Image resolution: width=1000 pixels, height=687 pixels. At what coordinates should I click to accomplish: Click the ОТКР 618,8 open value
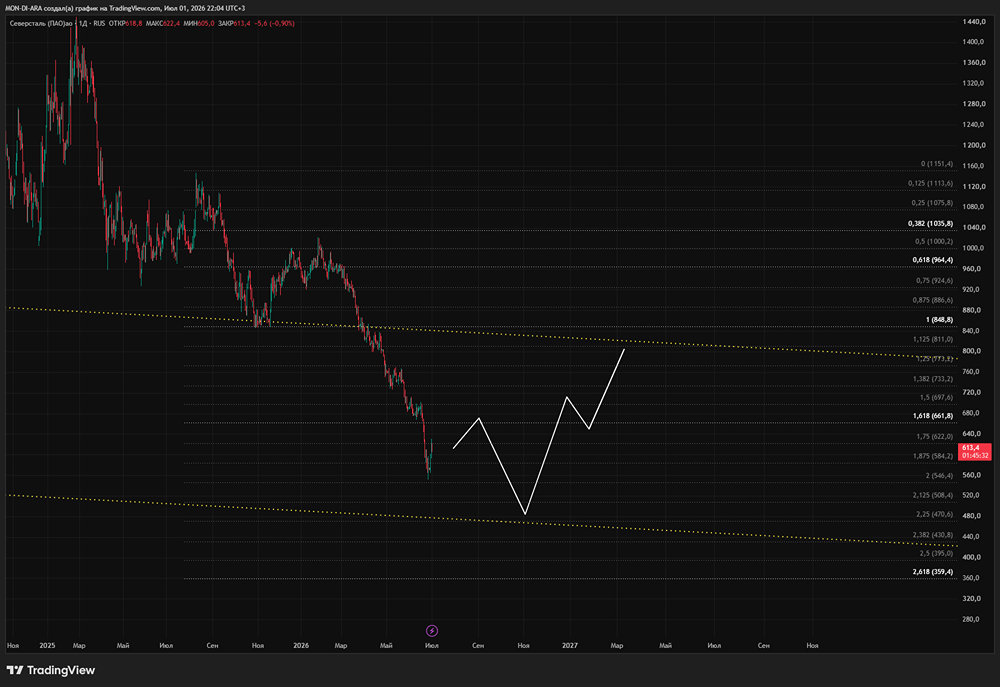click(125, 23)
